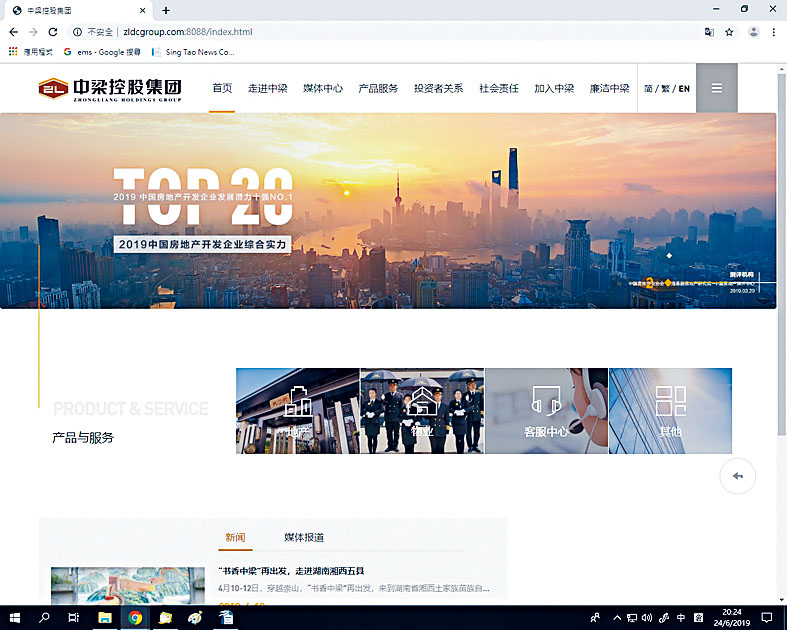Screen dimensions: 787x630
Task: Open the 投资者关系 nav menu
Action: [x=438, y=88]
